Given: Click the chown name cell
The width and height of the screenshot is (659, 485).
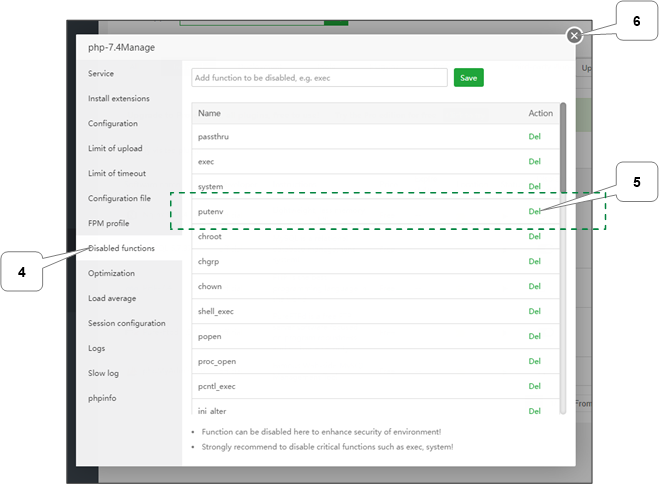Looking at the screenshot, I should pyautogui.click(x=210, y=286).
